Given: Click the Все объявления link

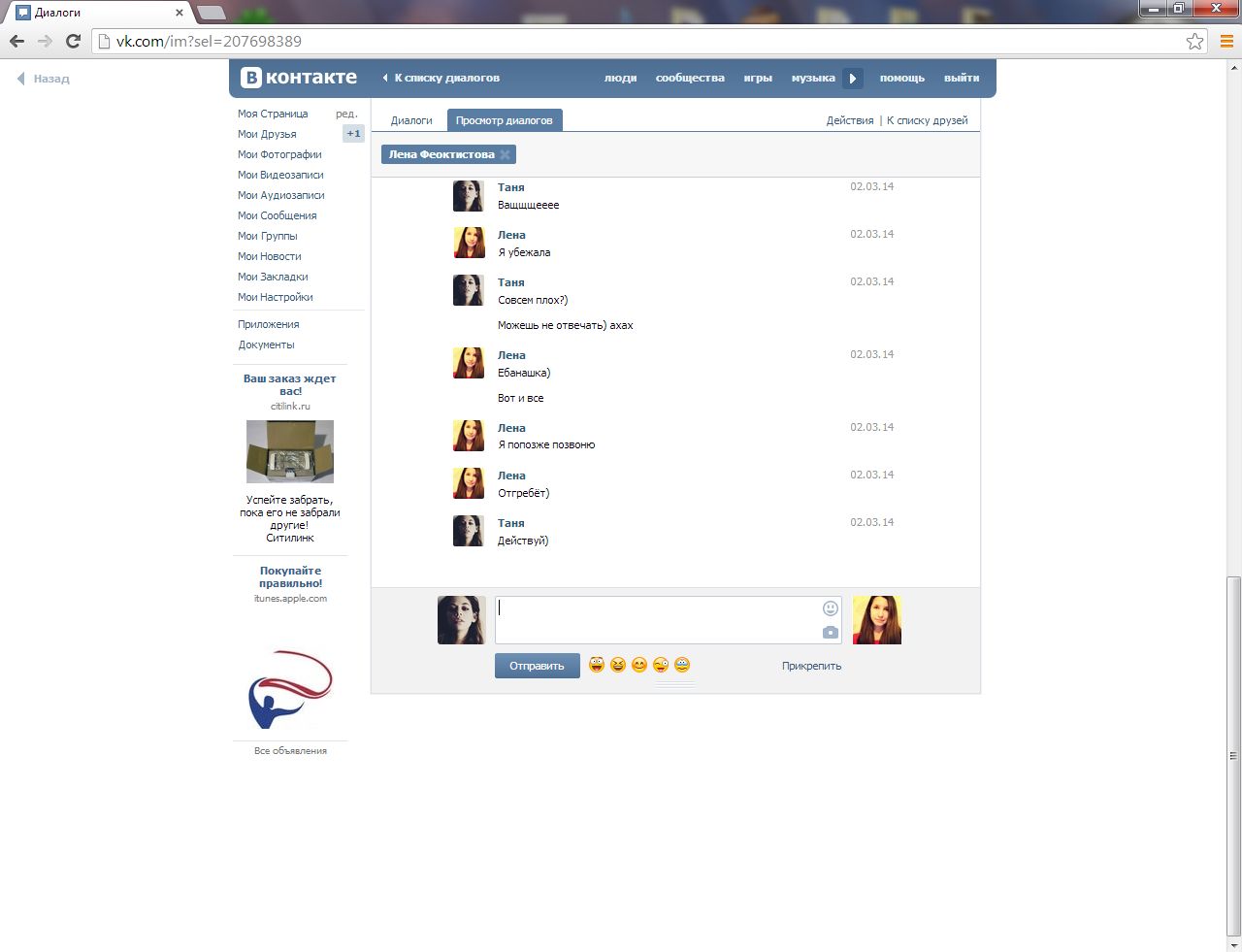Looking at the screenshot, I should pos(290,750).
